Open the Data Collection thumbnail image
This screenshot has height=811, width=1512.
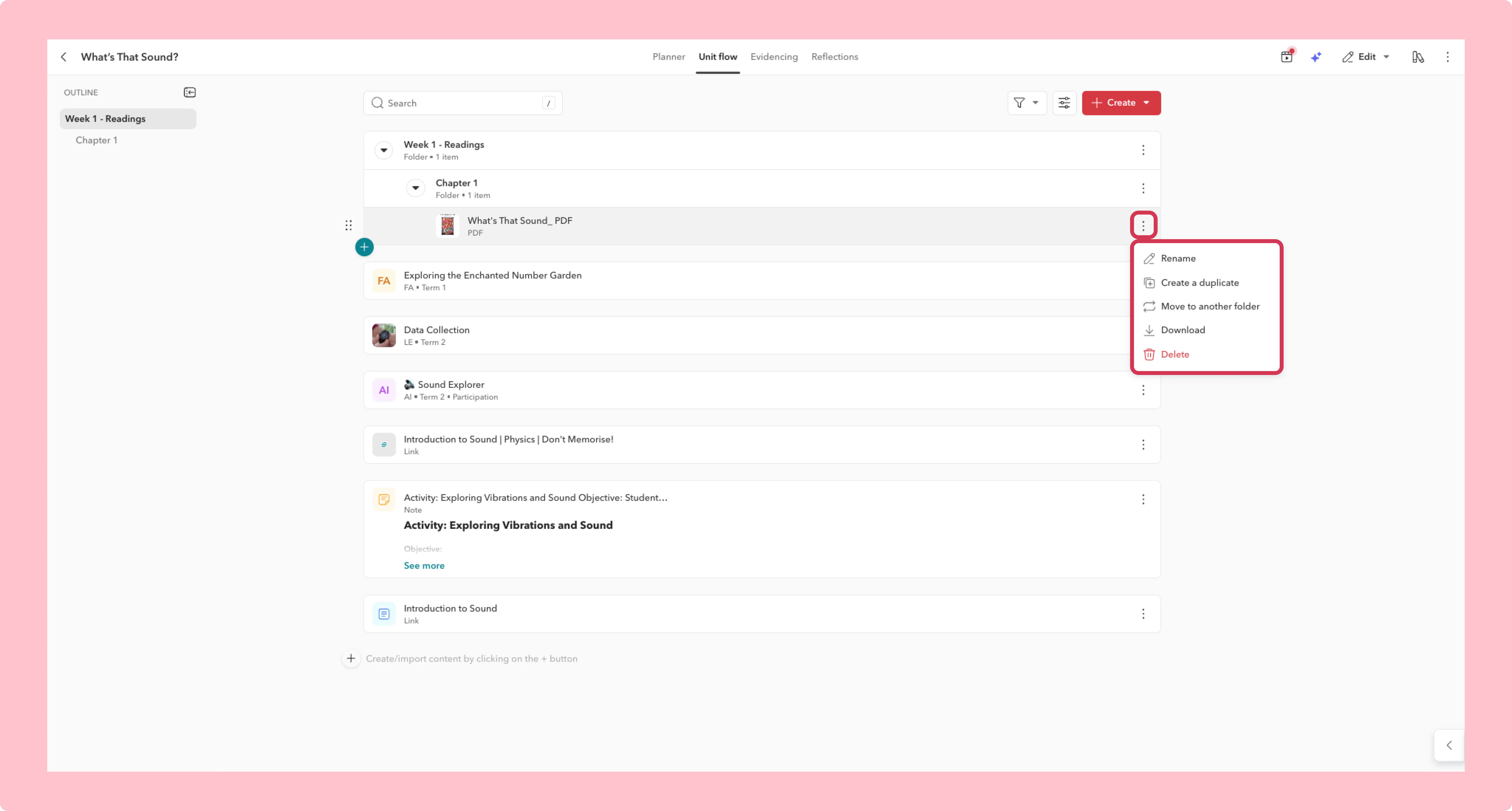384,336
